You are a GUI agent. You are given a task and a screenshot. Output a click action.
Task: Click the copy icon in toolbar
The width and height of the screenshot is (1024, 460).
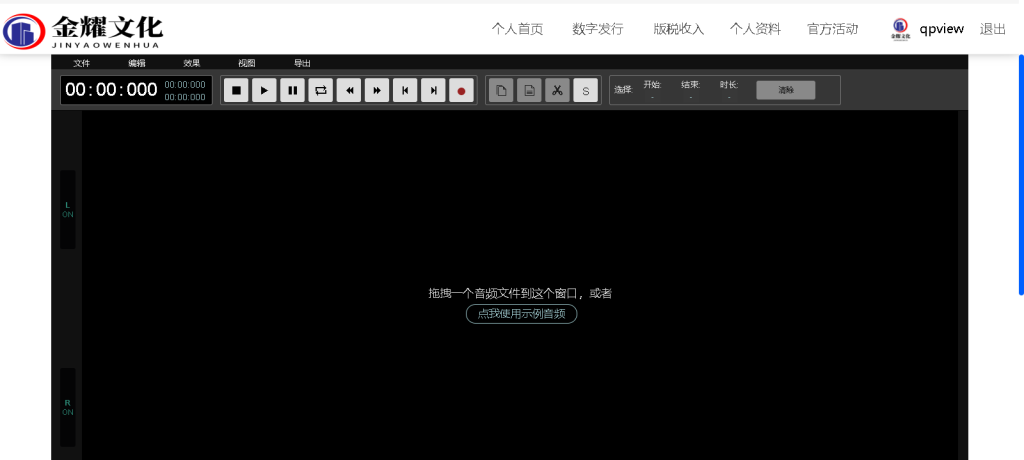tap(501, 90)
